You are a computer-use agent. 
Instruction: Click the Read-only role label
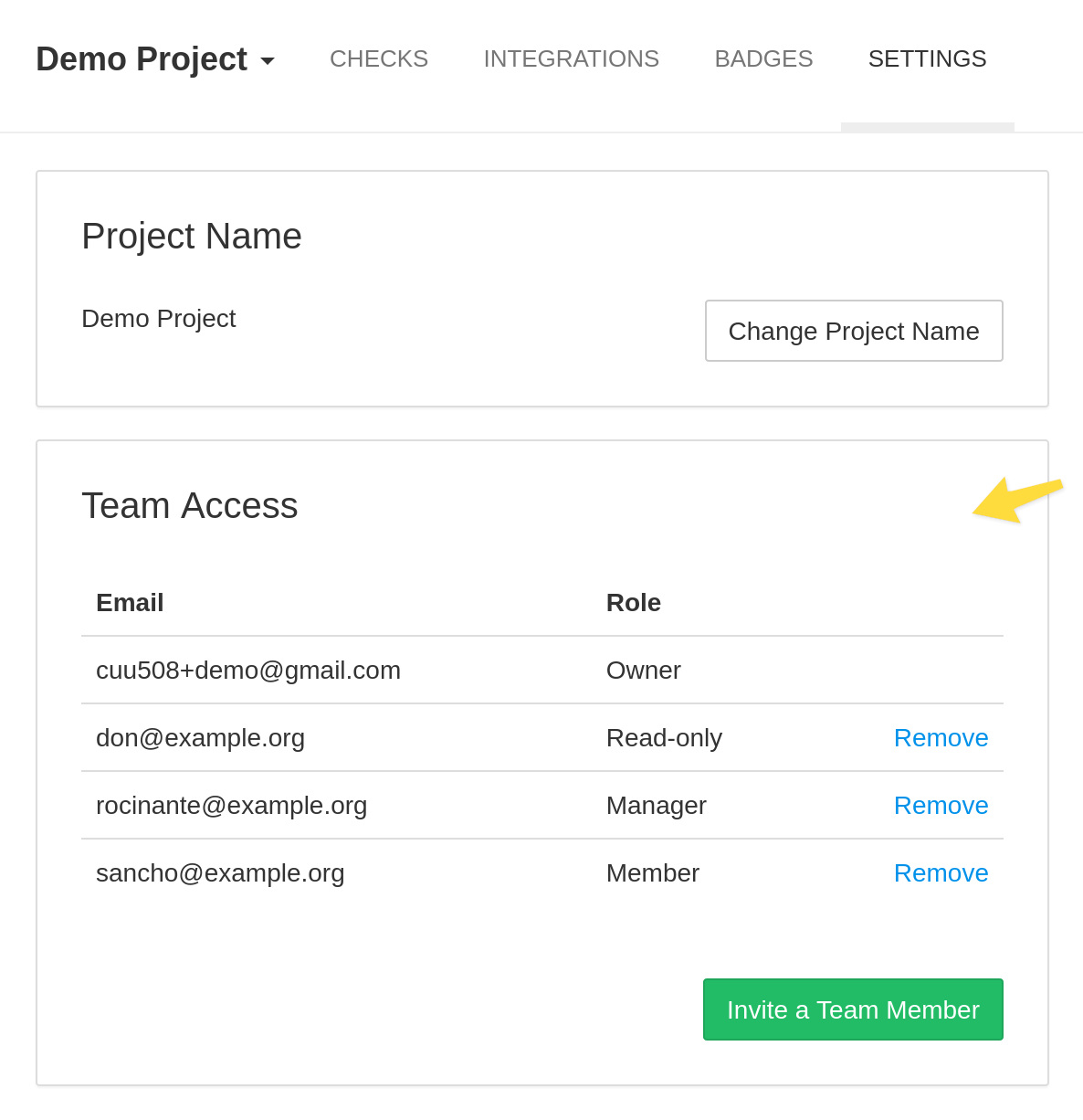coord(664,738)
